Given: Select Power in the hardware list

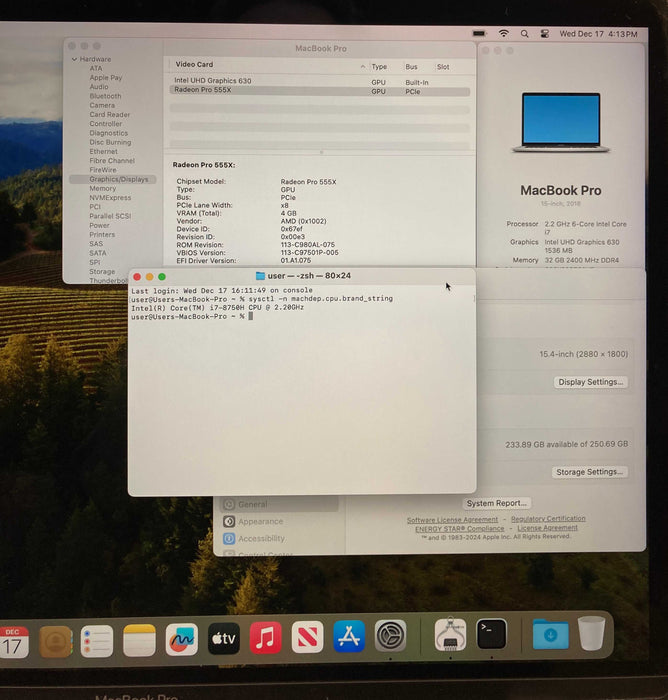Looking at the screenshot, I should pyautogui.click(x=99, y=225).
